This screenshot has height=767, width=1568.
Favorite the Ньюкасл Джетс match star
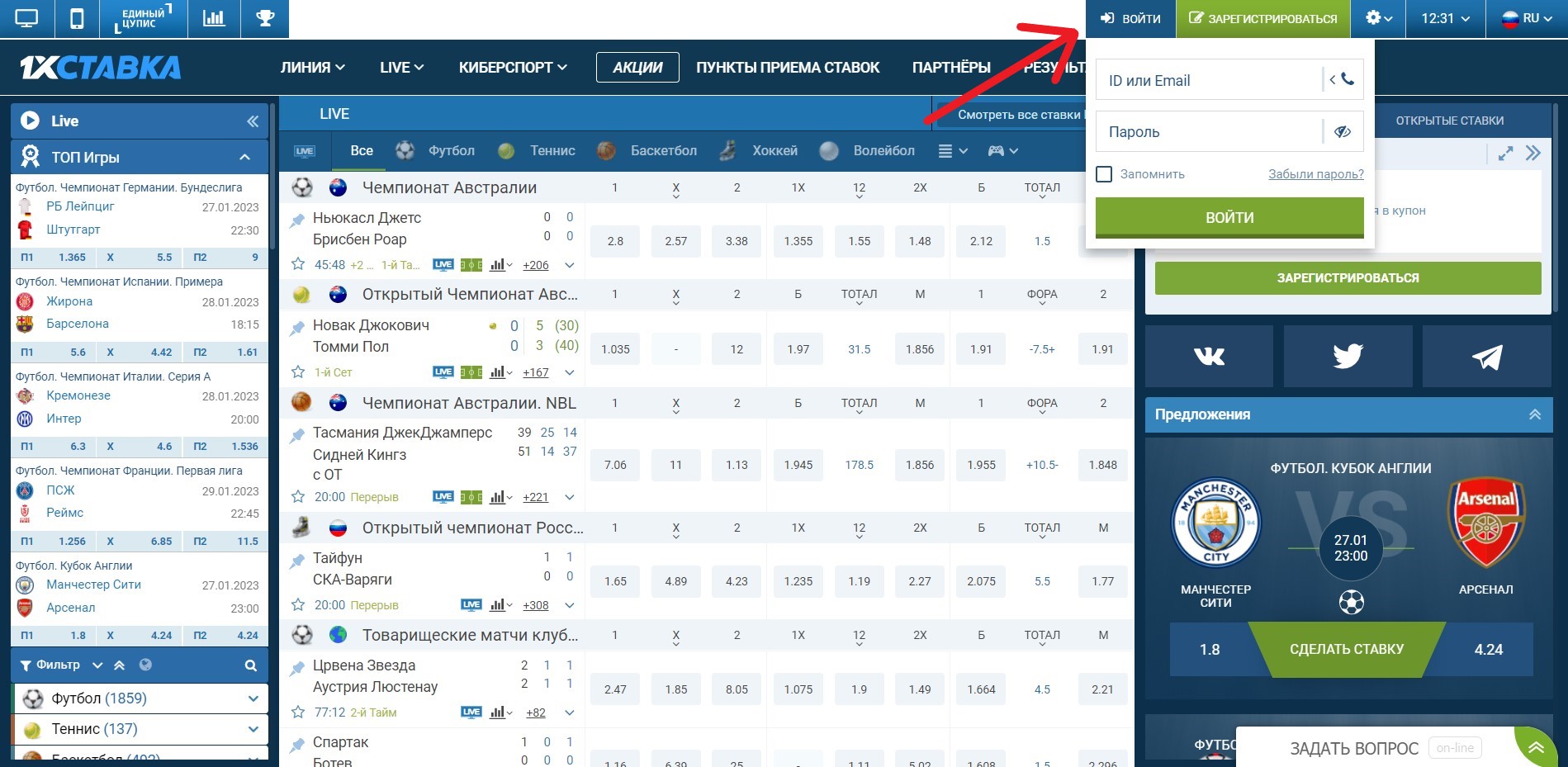click(x=298, y=264)
